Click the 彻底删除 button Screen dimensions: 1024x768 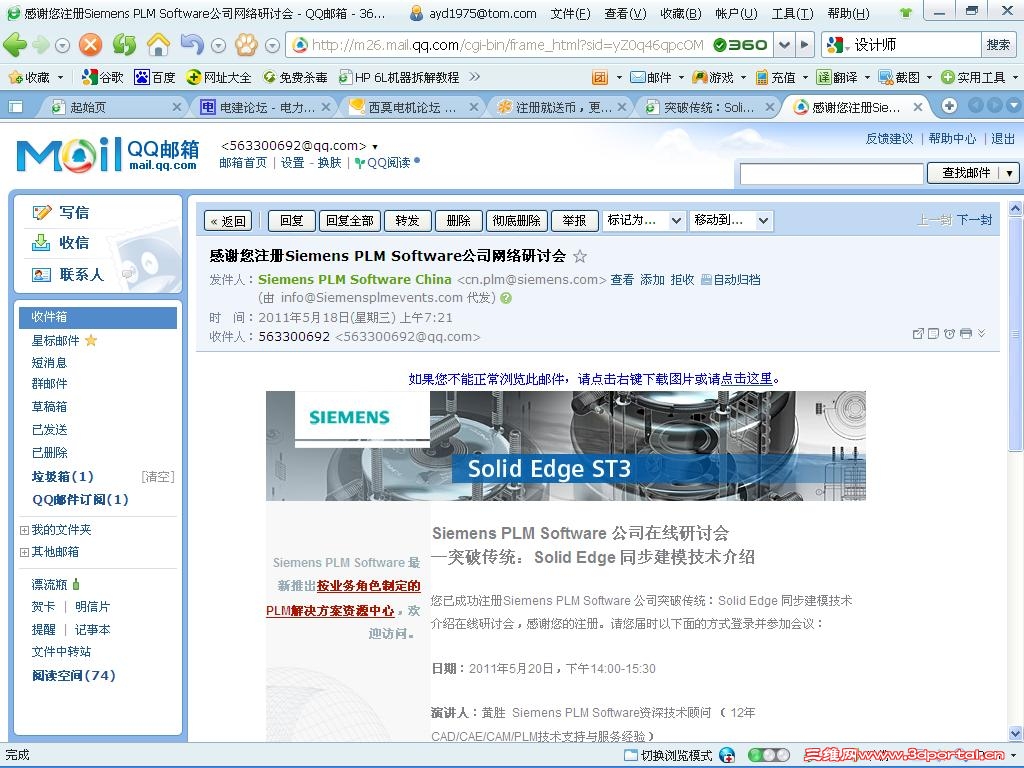click(x=517, y=221)
